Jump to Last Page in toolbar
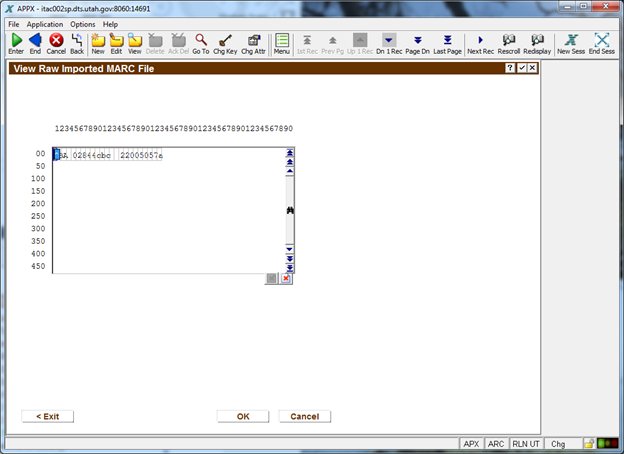 pyautogui.click(x=447, y=40)
